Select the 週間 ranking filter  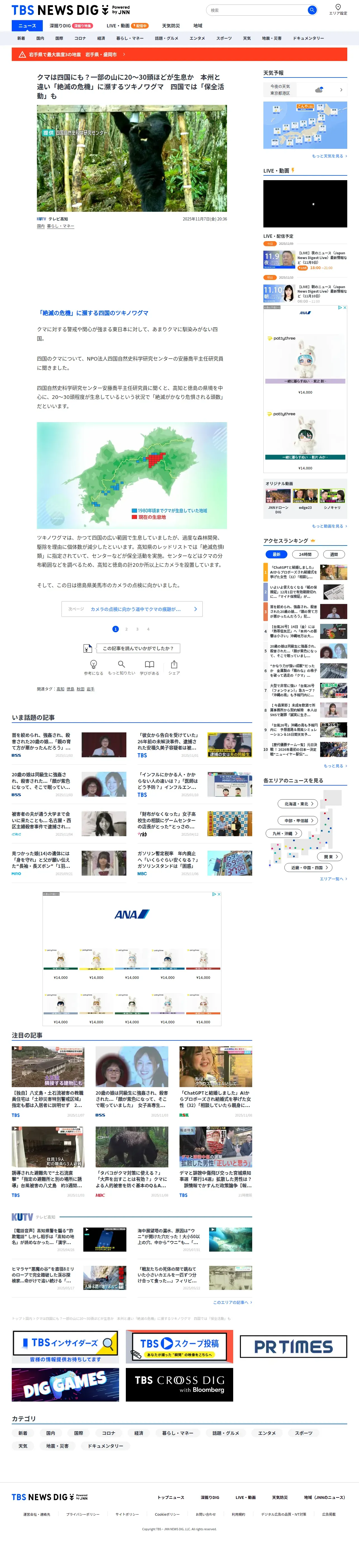coord(334,554)
